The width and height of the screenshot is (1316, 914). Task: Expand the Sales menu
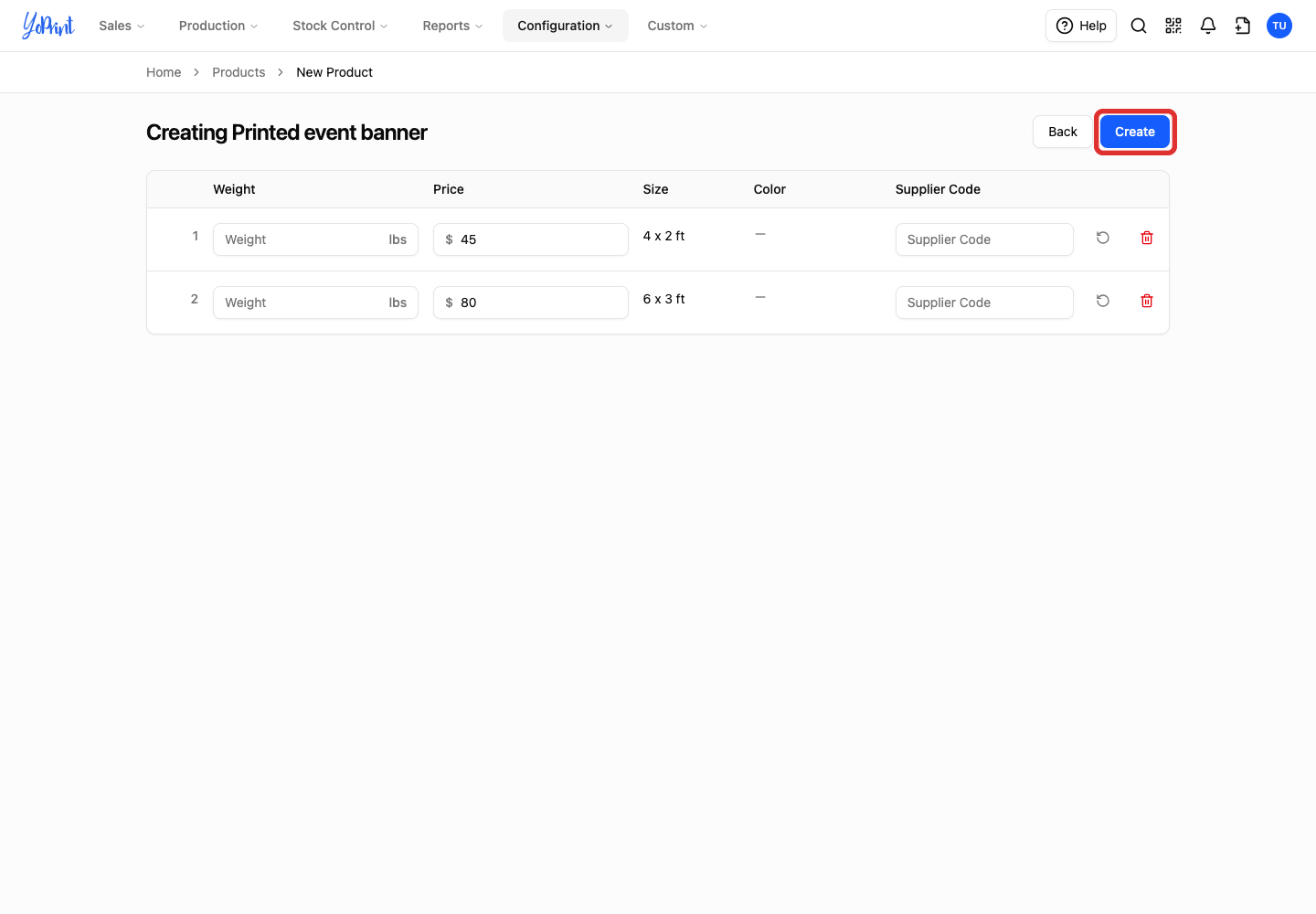(x=122, y=26)
